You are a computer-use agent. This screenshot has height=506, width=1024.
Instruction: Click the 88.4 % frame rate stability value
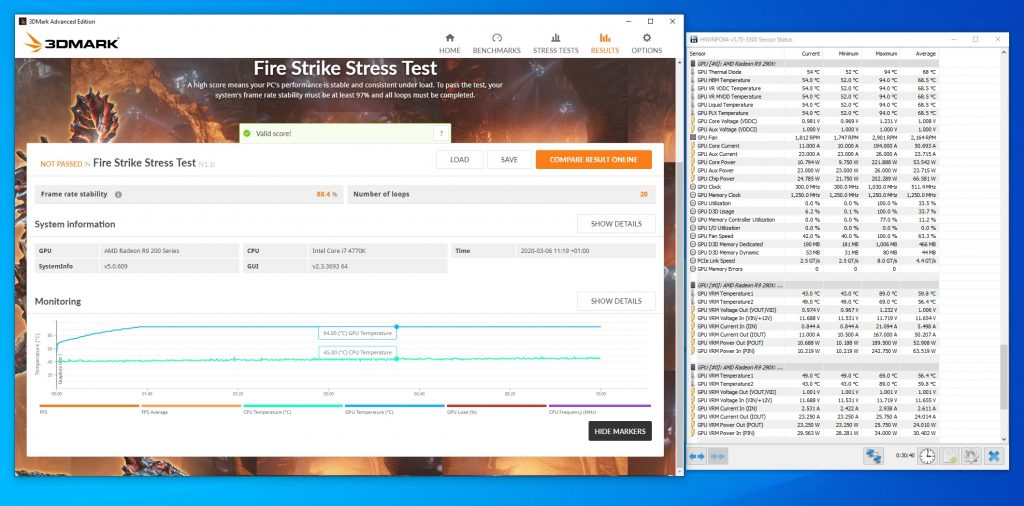click(x=327, y=195)
